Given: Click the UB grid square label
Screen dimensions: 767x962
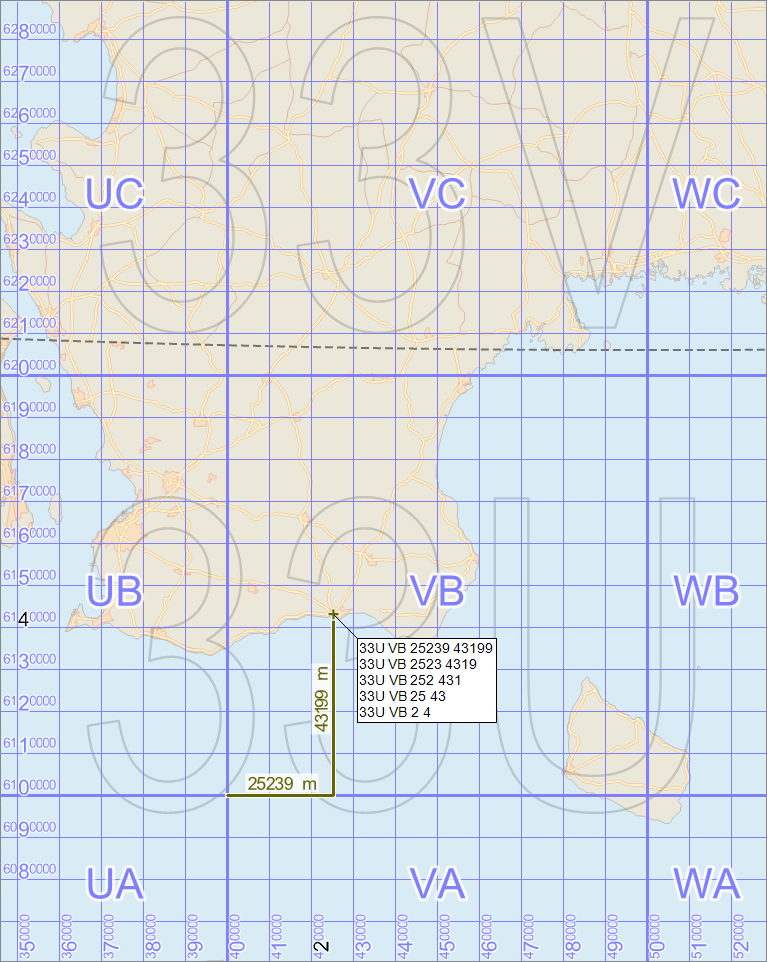Looking at the screenshot, I should point(114,591).
